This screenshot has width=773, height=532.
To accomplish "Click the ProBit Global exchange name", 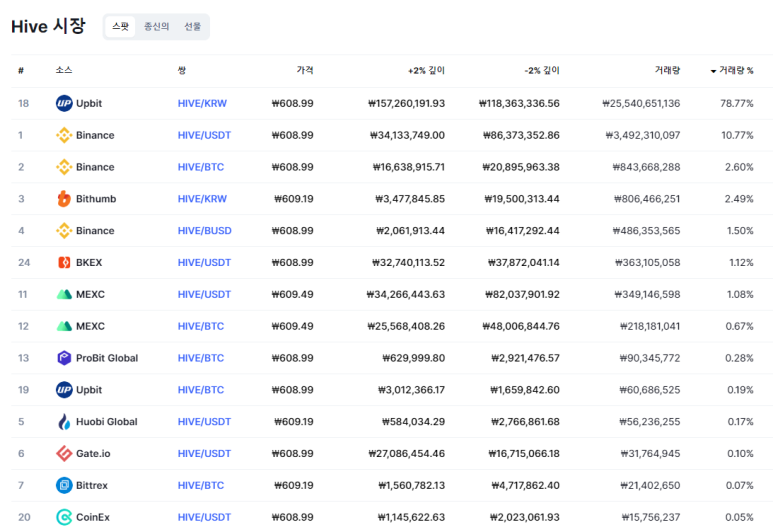I will tap(107, 358).
